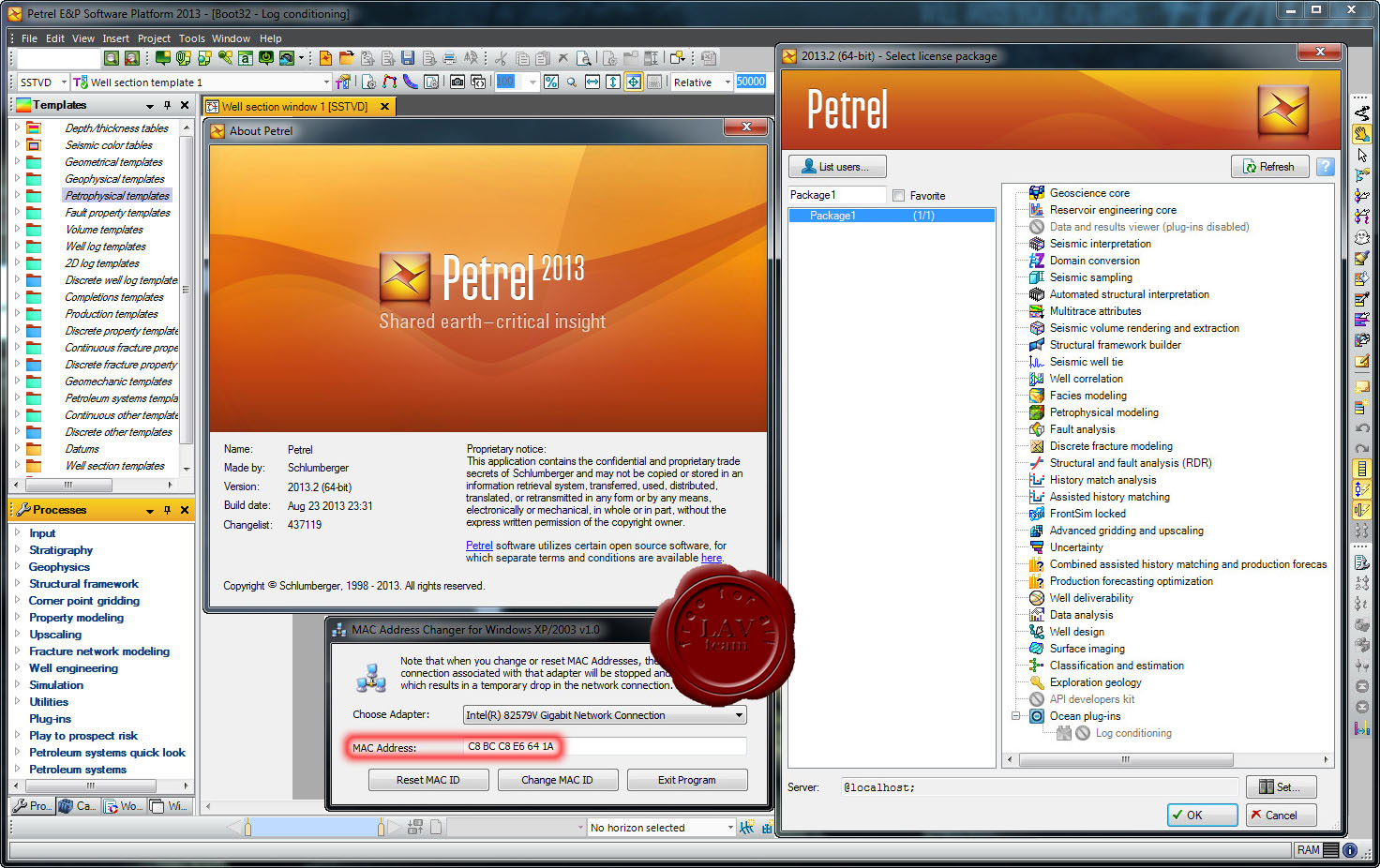Open the SSTVD domain dropdown
Viewport: 1380px width, 868px height.
(x=64, y=82)
